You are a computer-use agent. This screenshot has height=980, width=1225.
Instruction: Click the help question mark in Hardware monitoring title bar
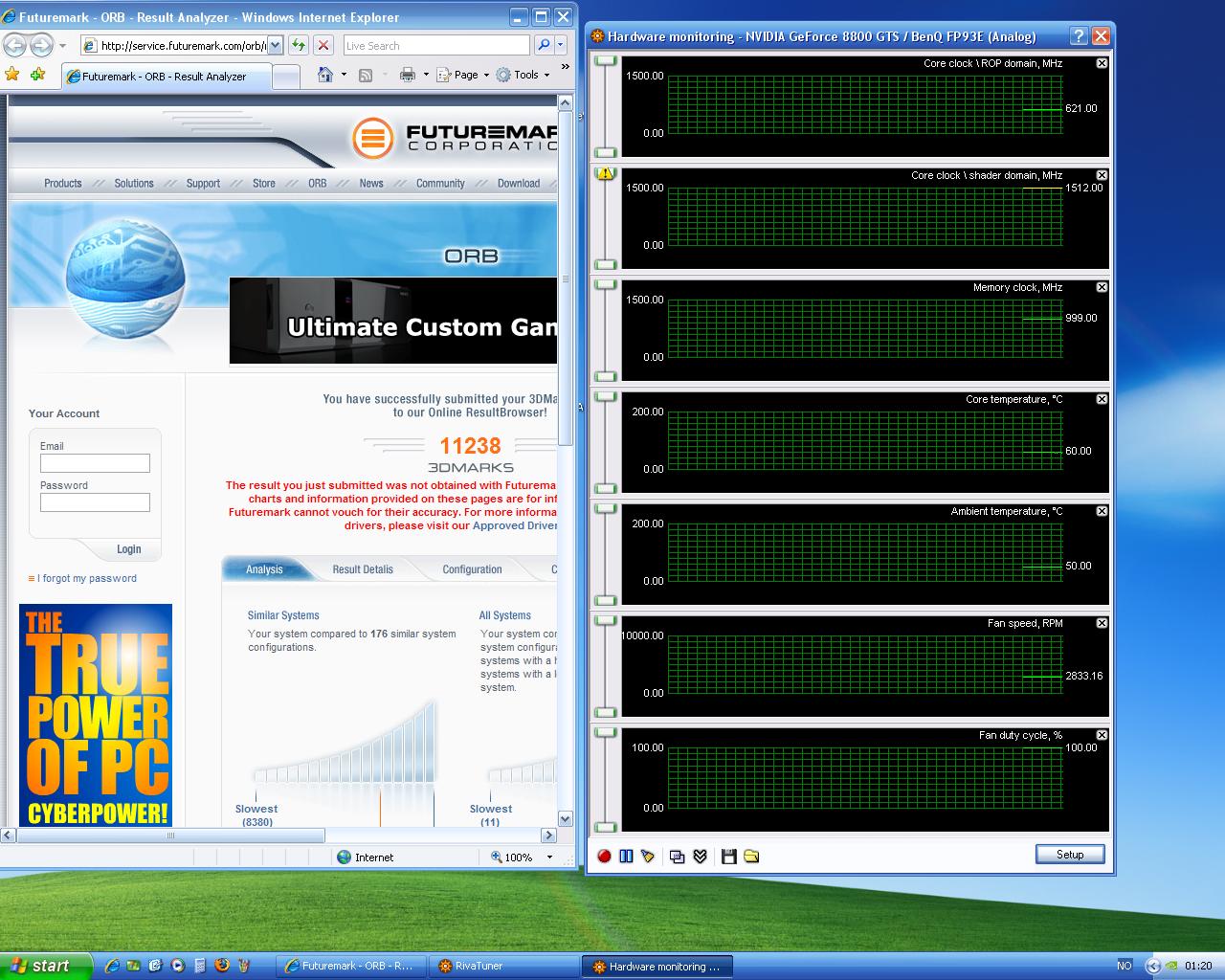(1080, 36)
